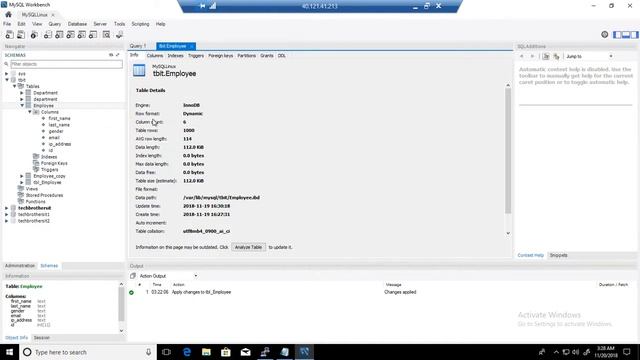Click the Analyze Table button
This screenshot has height=360, width=640.
click(248, 247)
